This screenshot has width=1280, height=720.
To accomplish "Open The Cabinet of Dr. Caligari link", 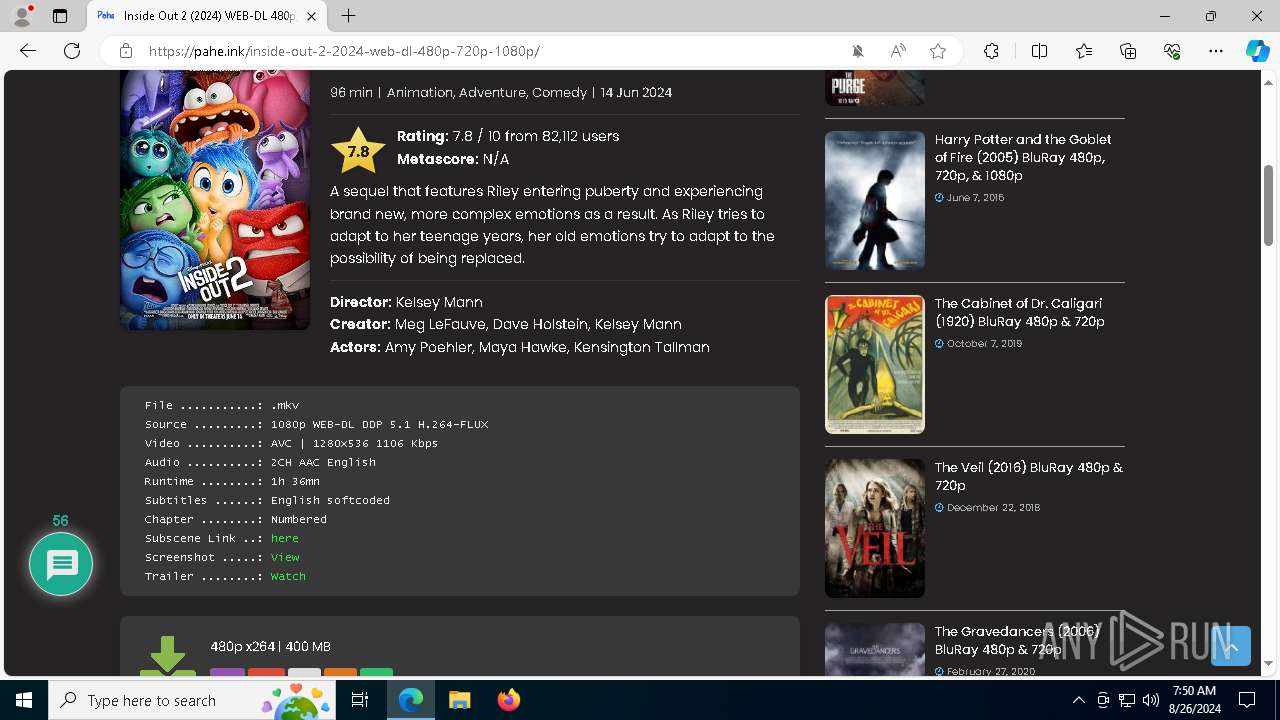I will (1019, 312).
